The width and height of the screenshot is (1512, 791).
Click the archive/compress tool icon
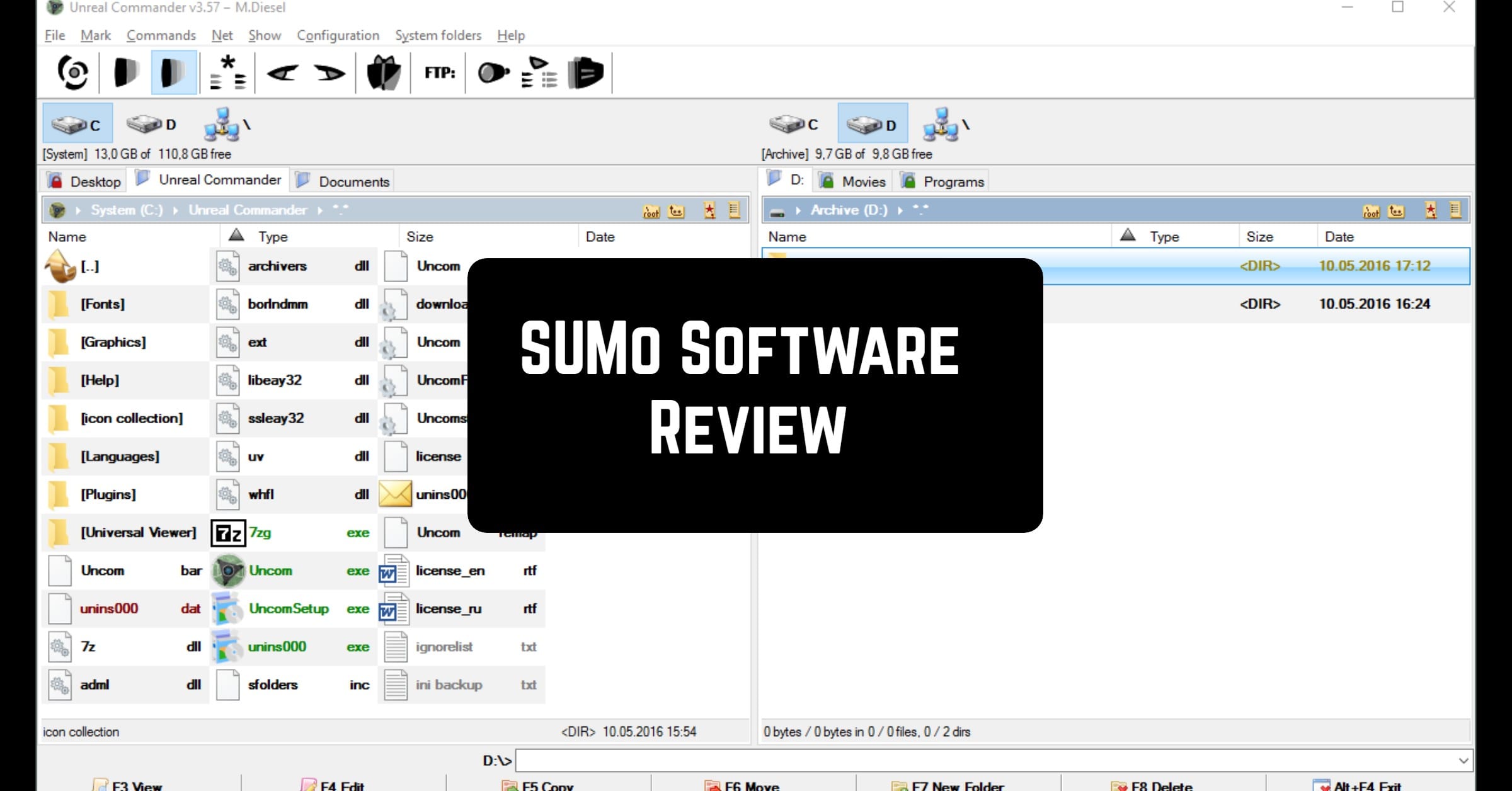click(x=385, y=72)
